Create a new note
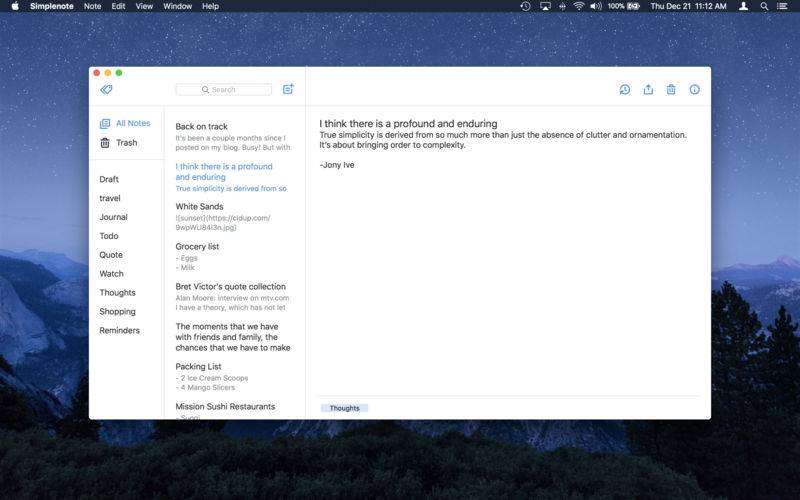The width and height of the screenshot is (800, 500). (288, 89)
